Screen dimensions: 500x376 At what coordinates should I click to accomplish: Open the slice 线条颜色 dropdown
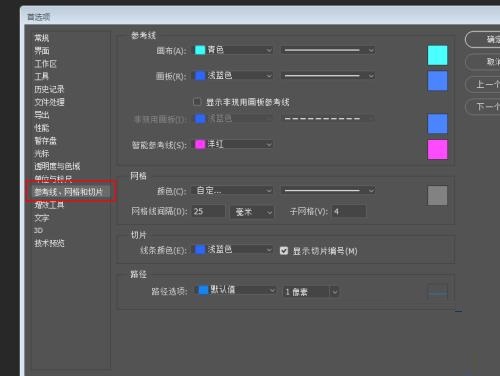(x=233, y=250)
